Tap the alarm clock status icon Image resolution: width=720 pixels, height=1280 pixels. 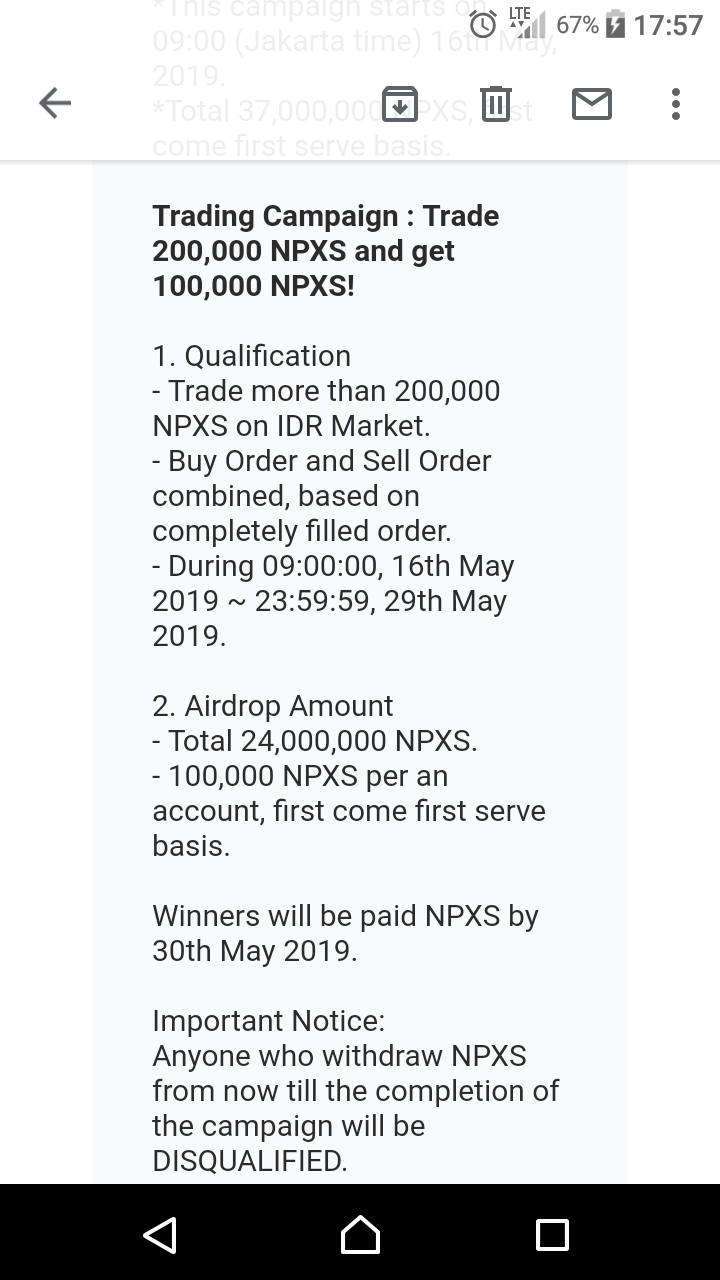[x=485, y=24]
